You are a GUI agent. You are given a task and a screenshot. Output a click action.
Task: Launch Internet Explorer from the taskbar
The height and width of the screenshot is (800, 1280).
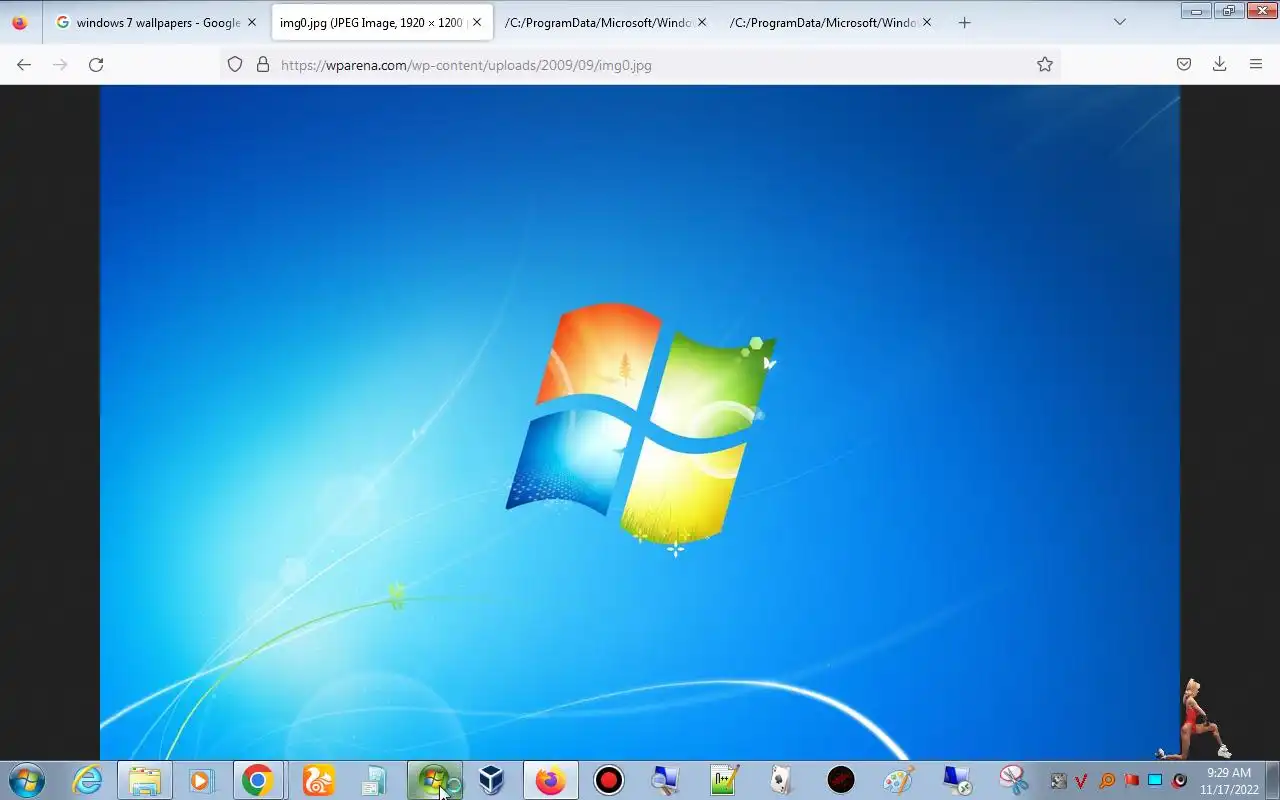[x=88, y=780]
